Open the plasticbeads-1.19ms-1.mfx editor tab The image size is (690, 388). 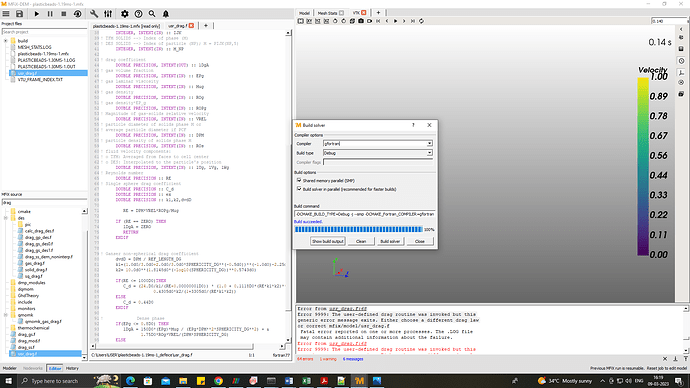tap(126, 26)
